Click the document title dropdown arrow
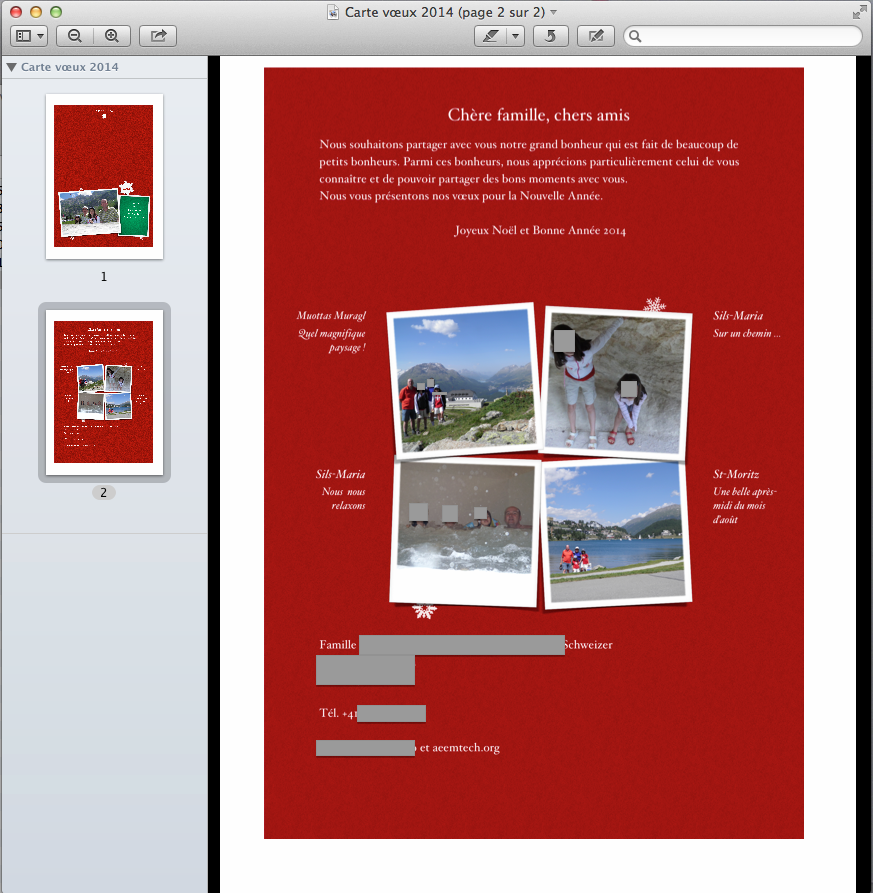Image resolution: width=873 pixels, height=893 pixels. pyautogui.click(x=554, y=12)
